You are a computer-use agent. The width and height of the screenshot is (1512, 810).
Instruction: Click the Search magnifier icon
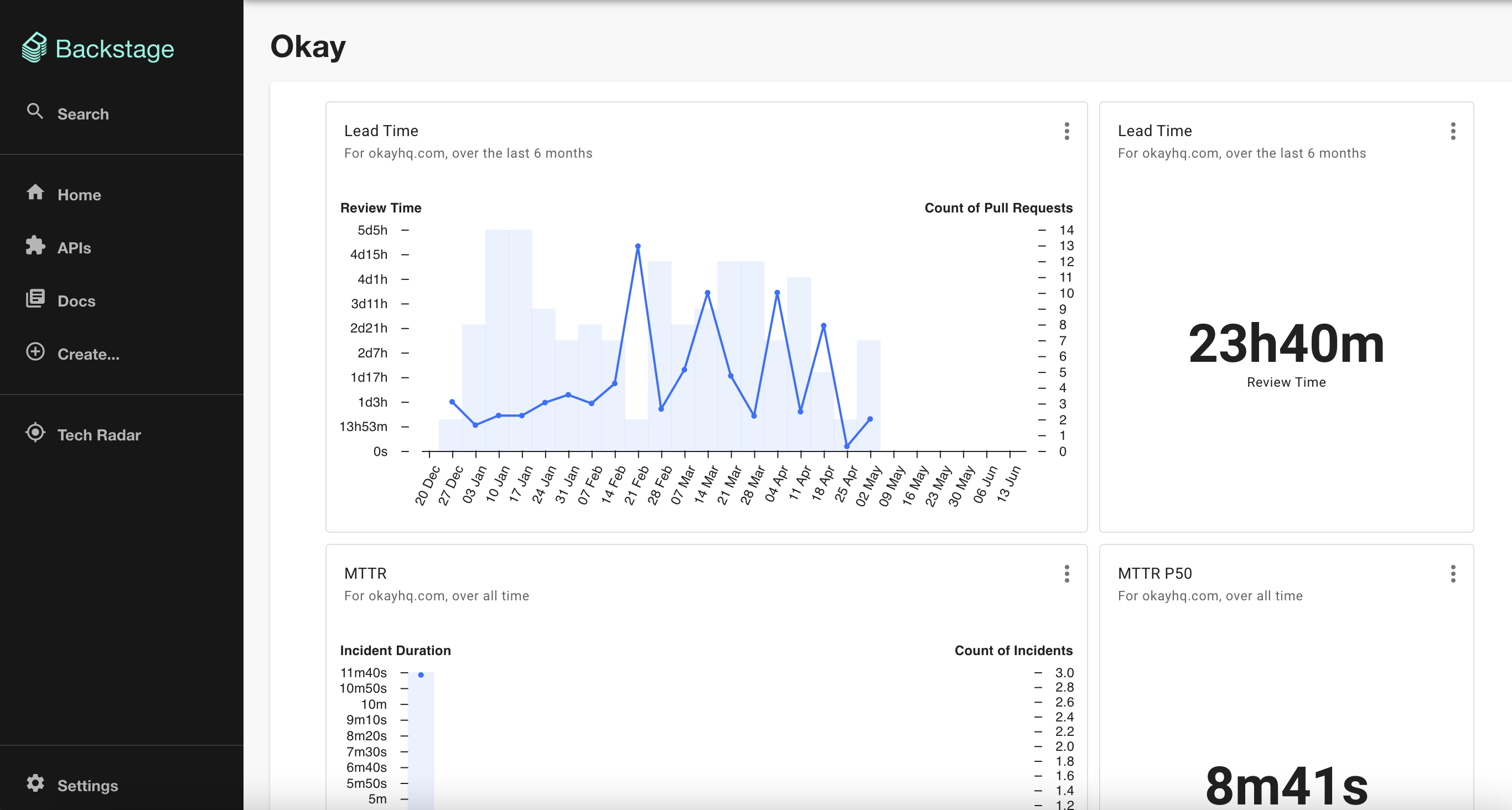click(x=35, y=111)
